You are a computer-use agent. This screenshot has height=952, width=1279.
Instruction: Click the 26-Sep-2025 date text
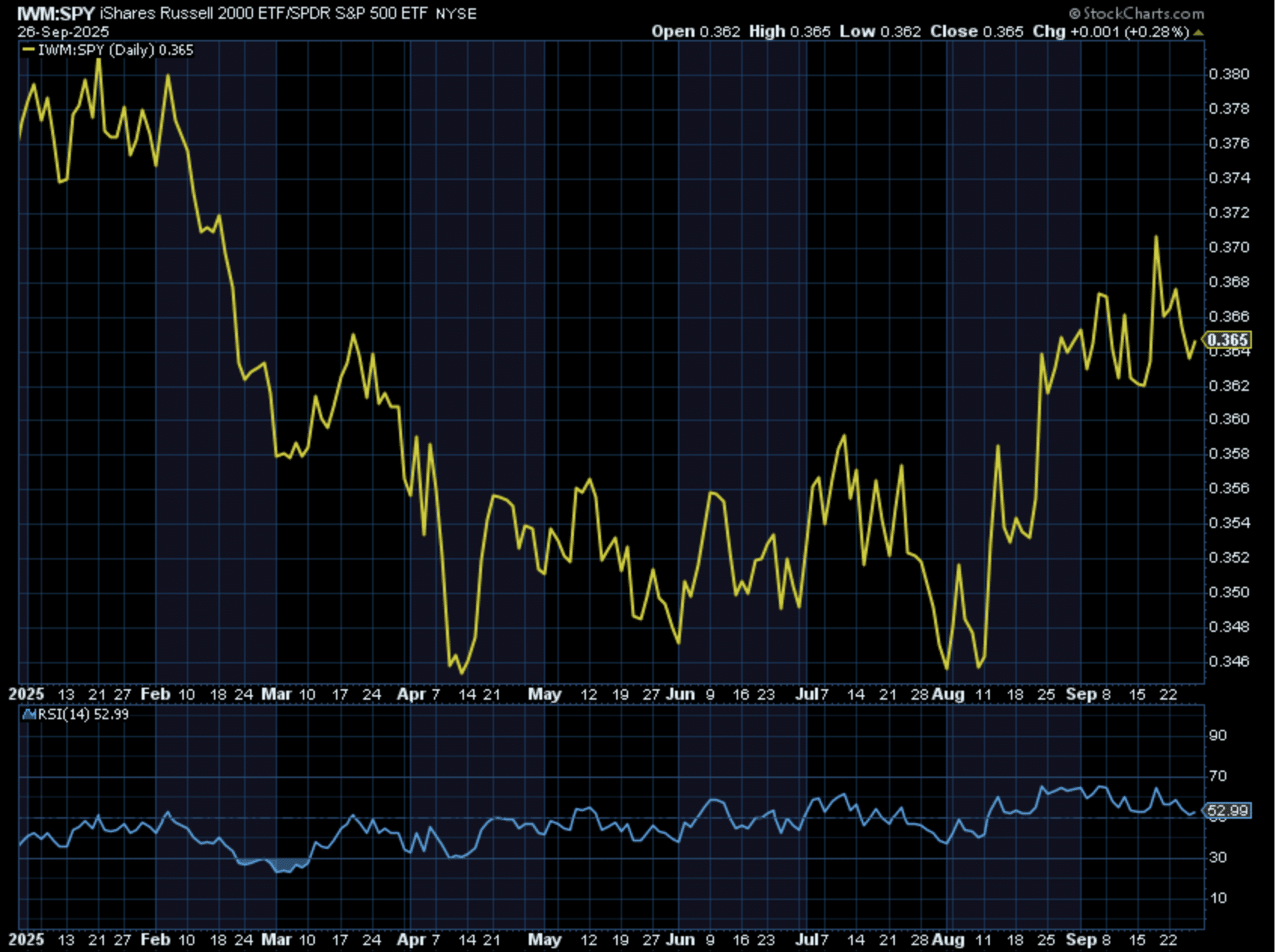pyautogui.click(x=63, y=32)
